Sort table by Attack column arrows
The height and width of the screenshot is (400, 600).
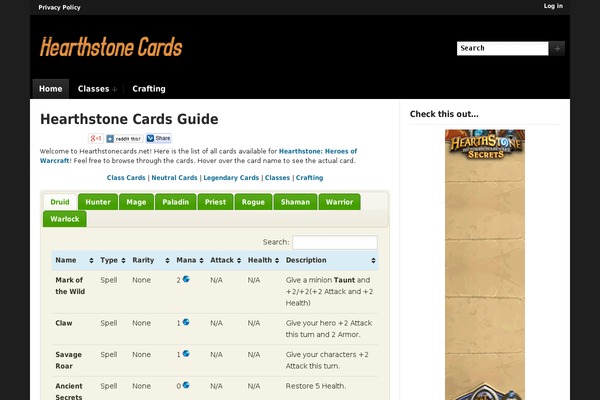239,261
